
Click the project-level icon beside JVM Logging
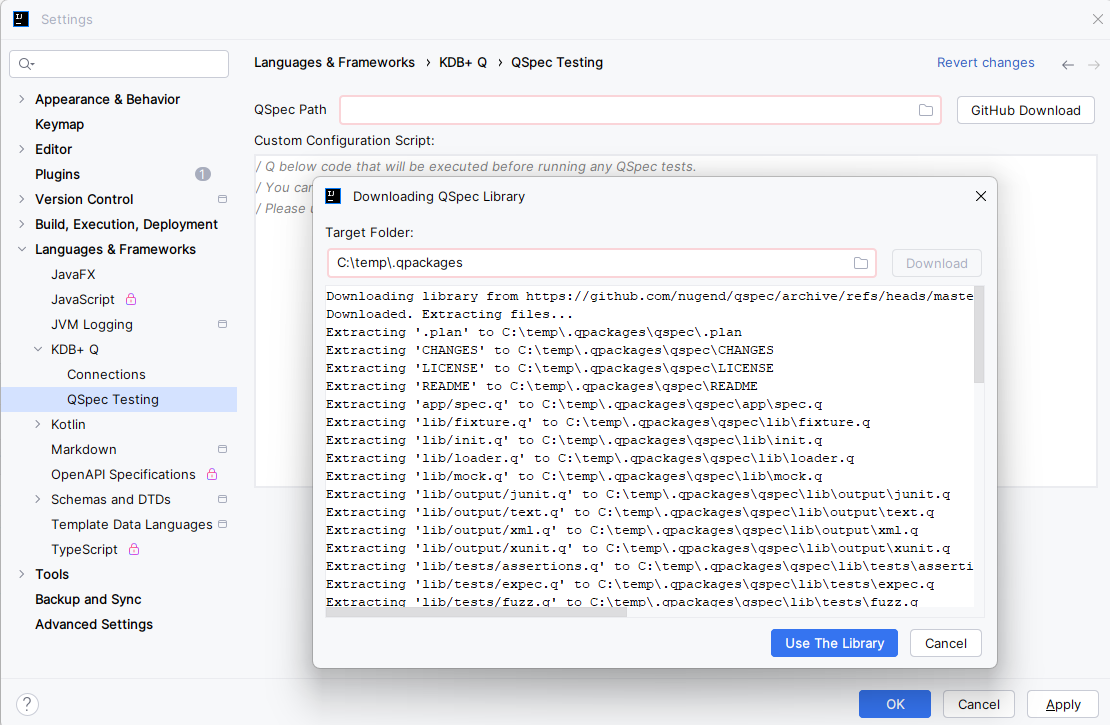coord(222,324)
